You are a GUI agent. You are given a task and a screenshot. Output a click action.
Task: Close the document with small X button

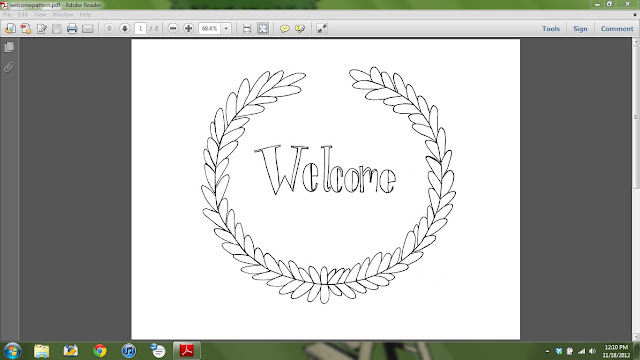pos(635,15)
